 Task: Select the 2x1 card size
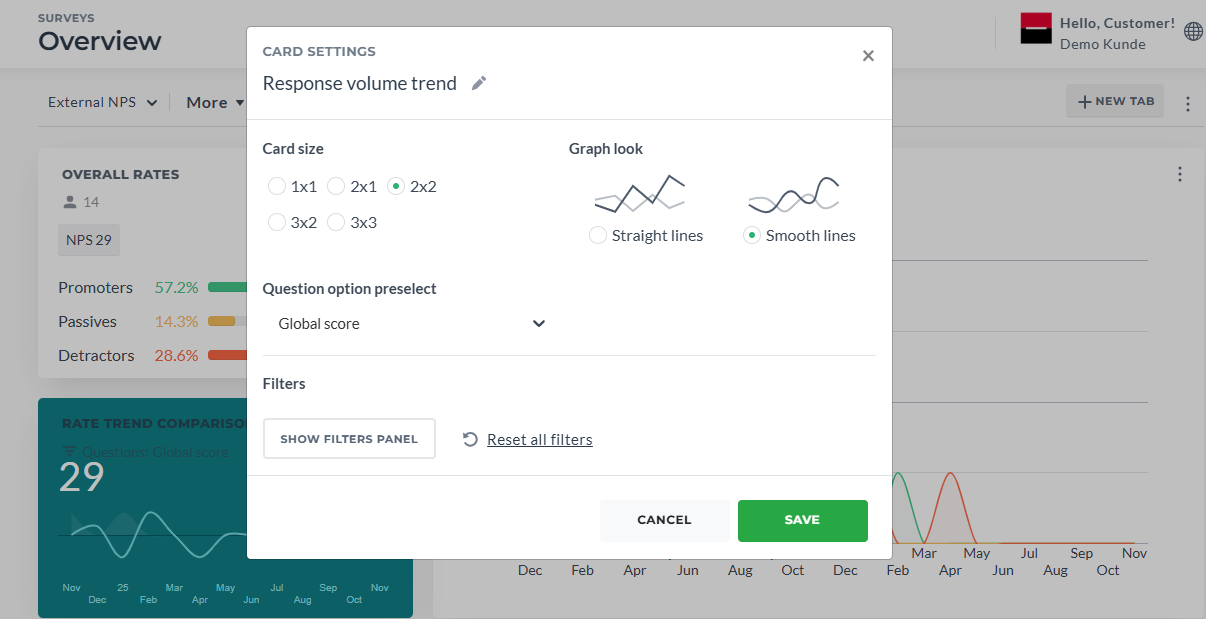tap(336, 186)
